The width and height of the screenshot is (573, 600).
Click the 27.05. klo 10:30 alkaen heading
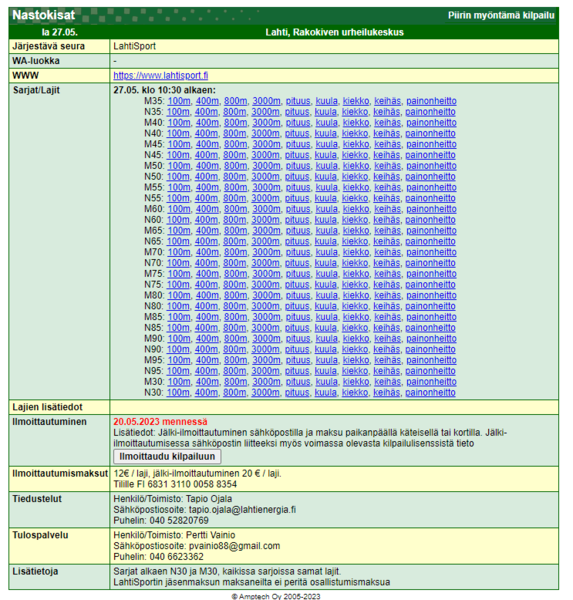(165, 90)
